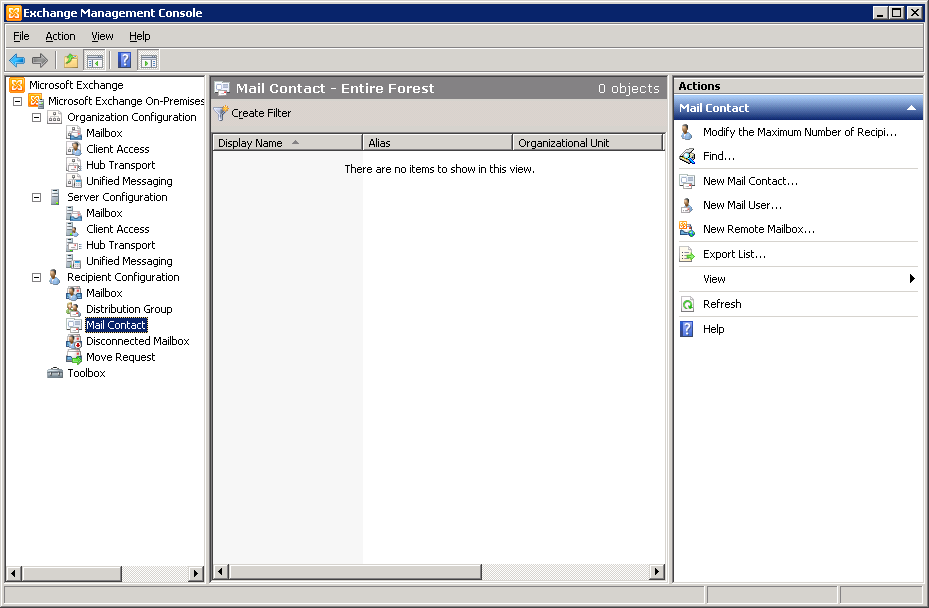The image size is (929, 608).
Task: Select Mailbox under Organization Configuration
Action: [104, 133]
